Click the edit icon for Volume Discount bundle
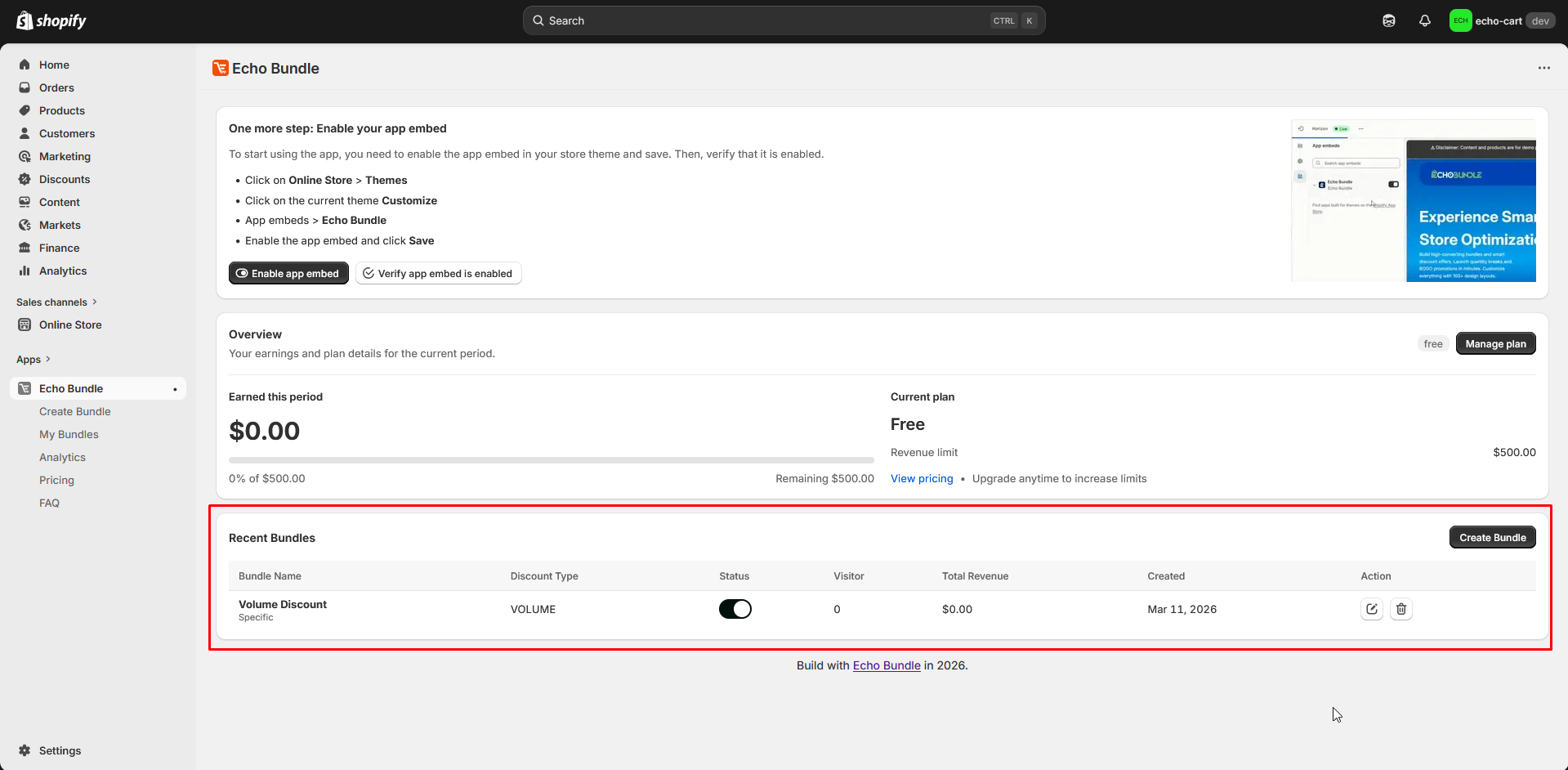Viewport: 1568px width, 770px height. pos(1371,609)
